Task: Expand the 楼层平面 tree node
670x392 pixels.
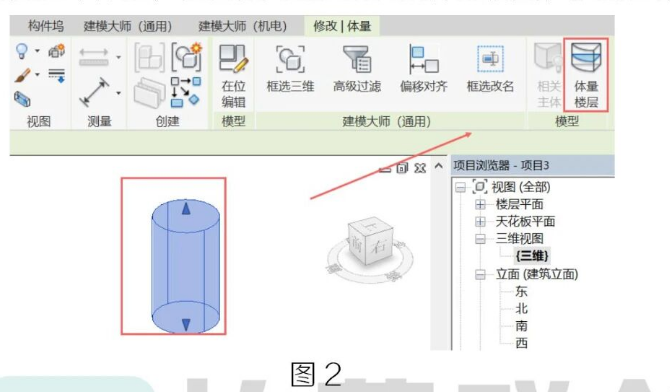Action: [480, 204]
